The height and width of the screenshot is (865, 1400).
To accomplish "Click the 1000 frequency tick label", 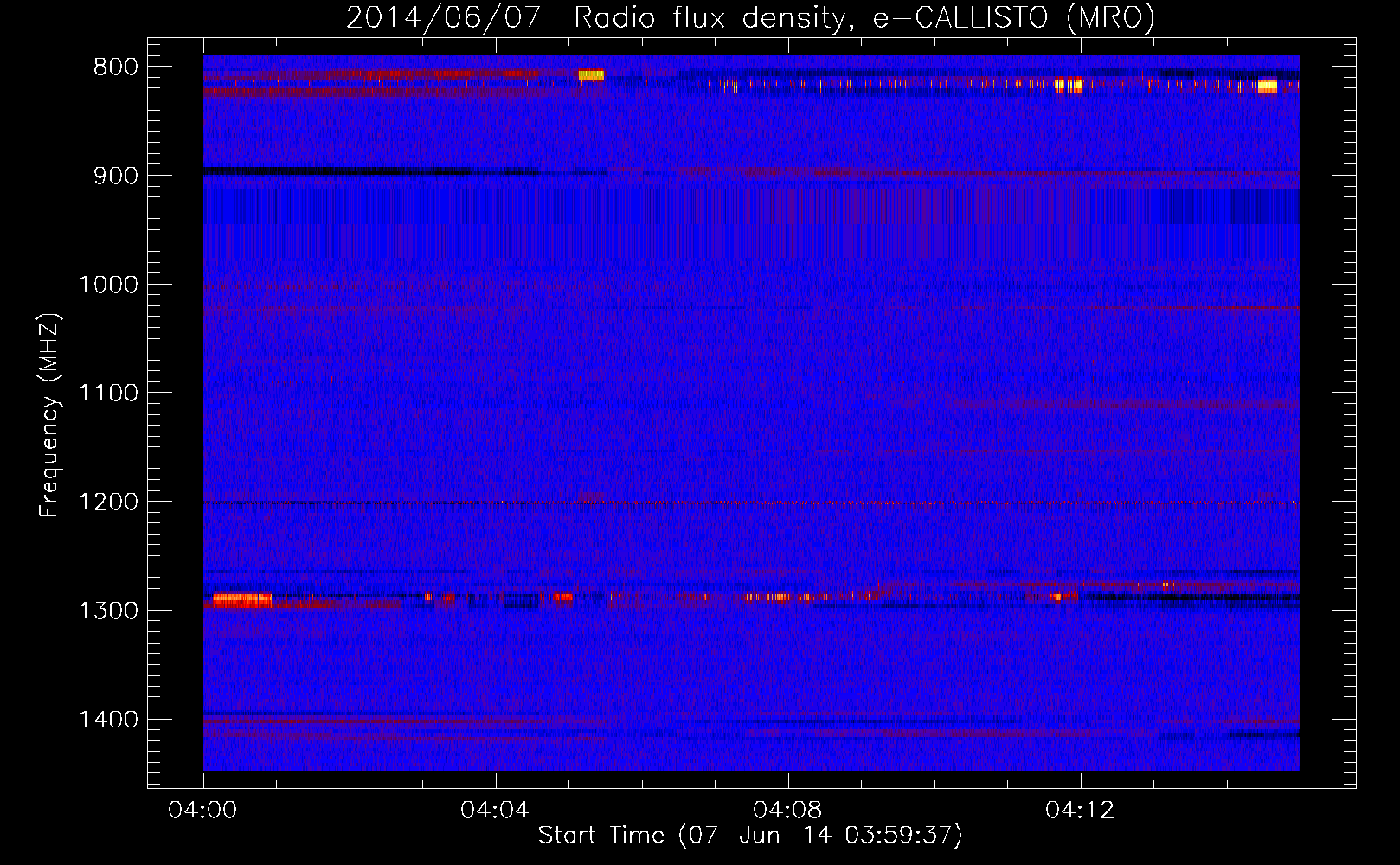I will pyautogui.click(x=109, y=285).
